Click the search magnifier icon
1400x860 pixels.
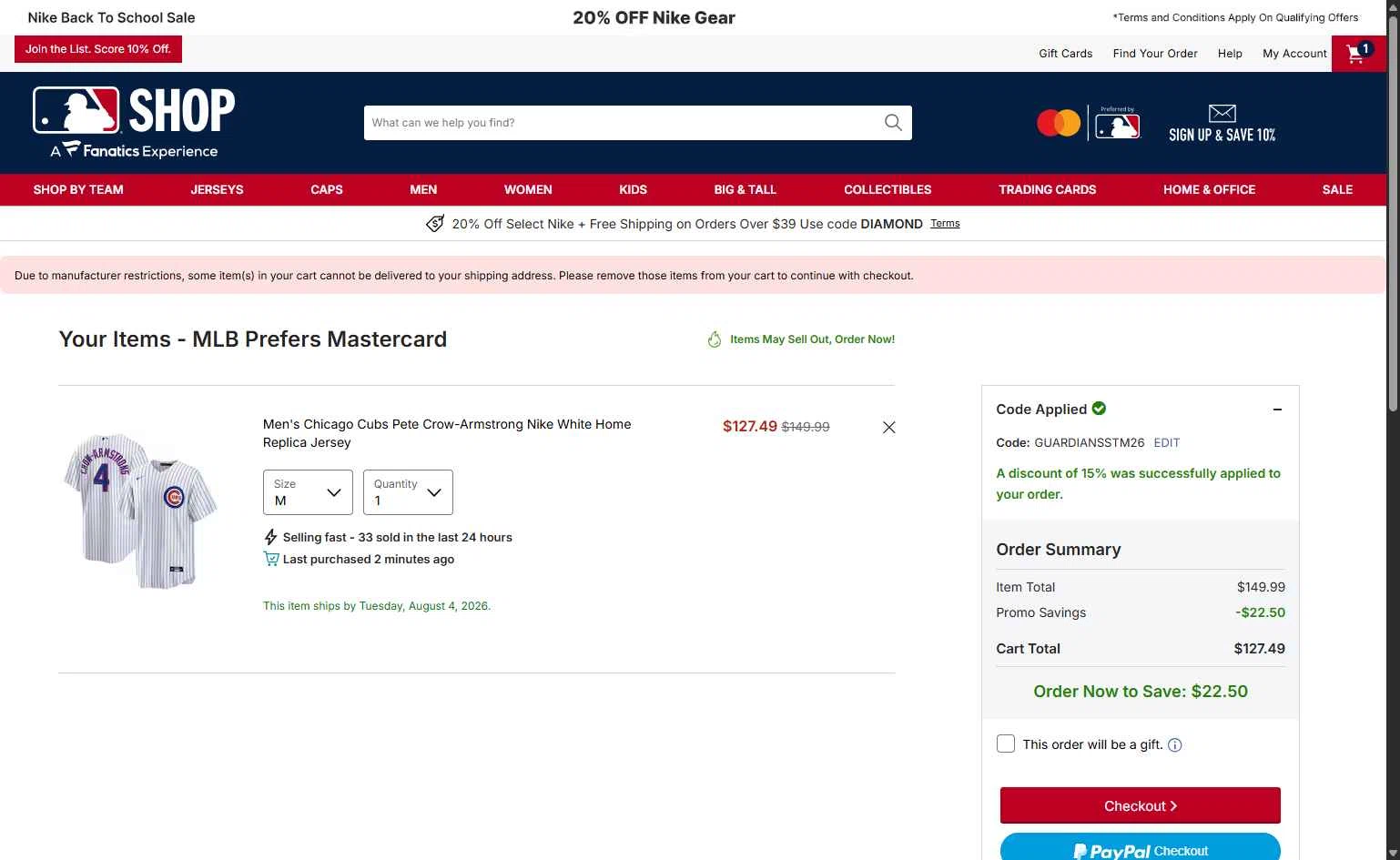[893, 123]
